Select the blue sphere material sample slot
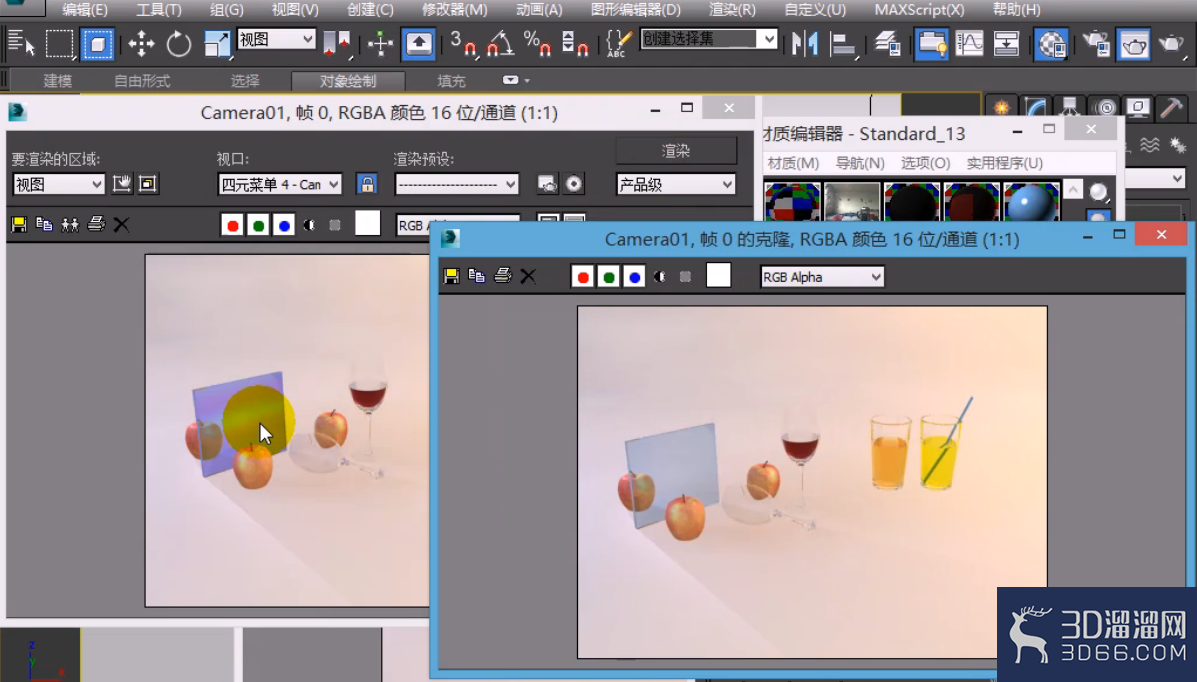The image size is (1197, 682). [x=1031, y=202]
